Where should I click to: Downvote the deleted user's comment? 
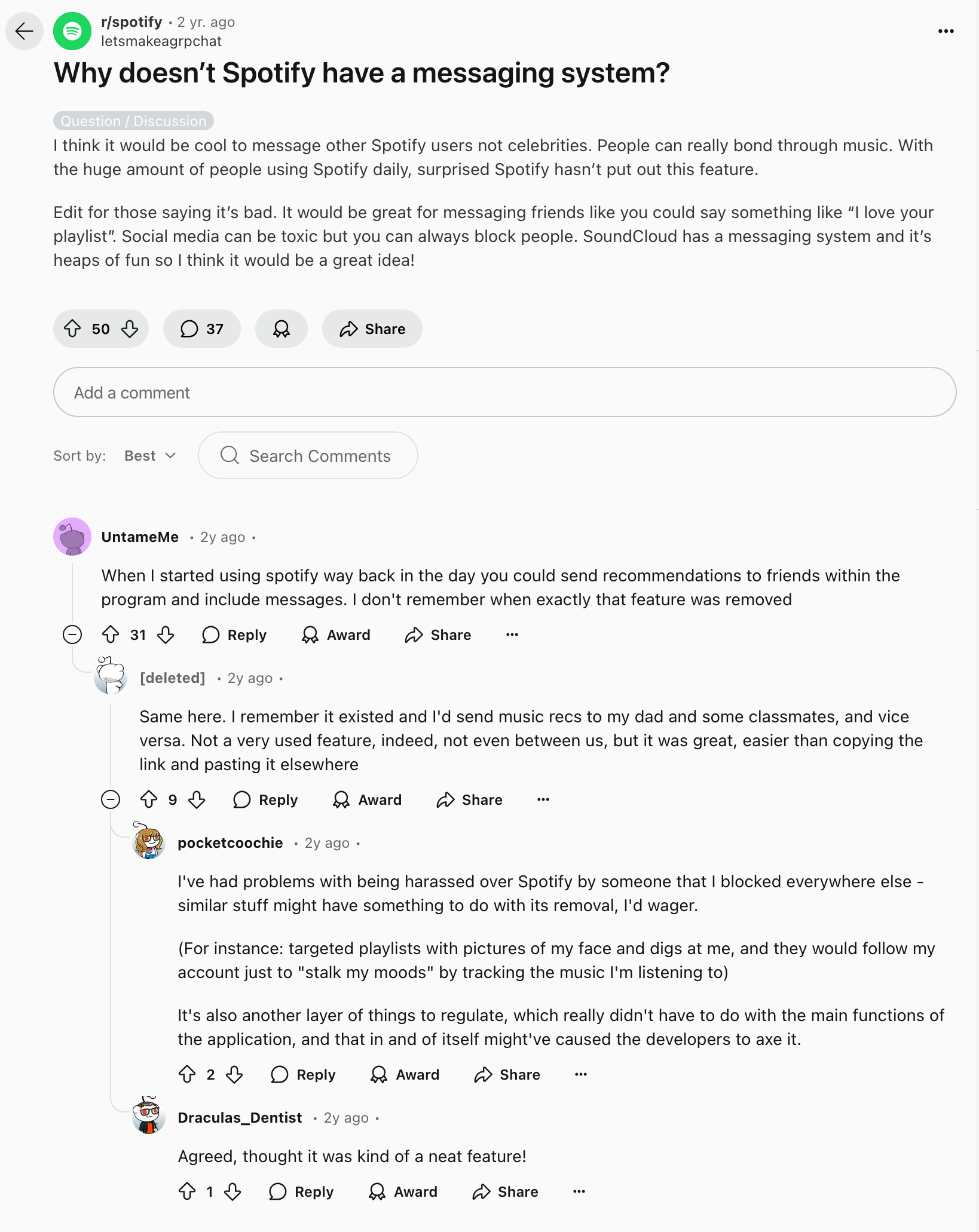click(197, 799)
